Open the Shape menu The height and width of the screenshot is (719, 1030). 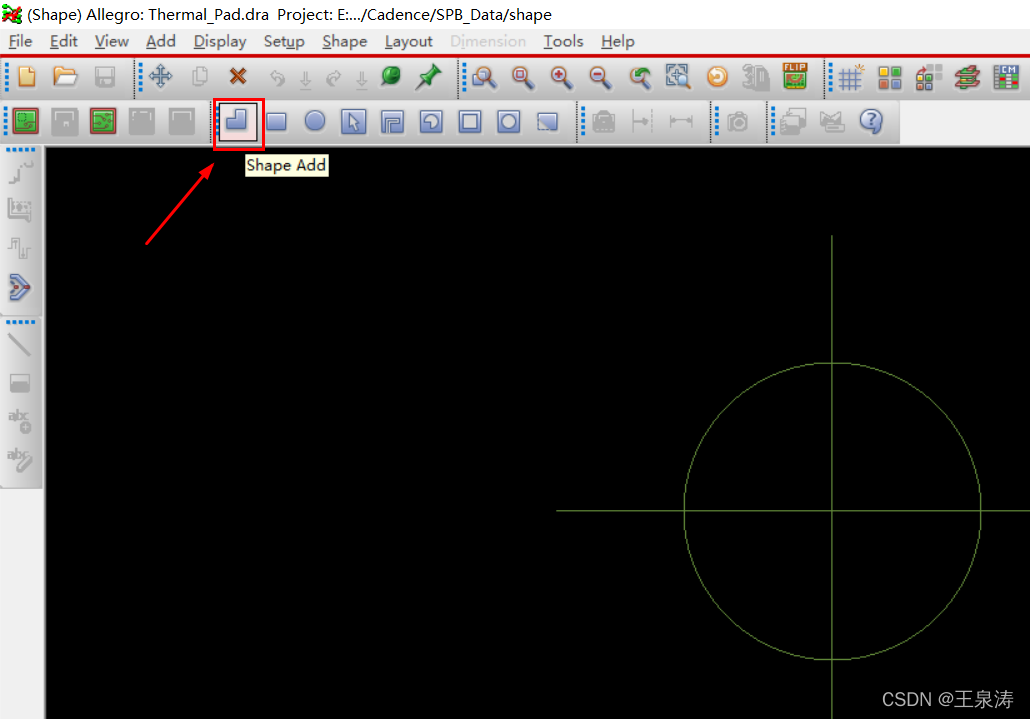tap(345, 41)
